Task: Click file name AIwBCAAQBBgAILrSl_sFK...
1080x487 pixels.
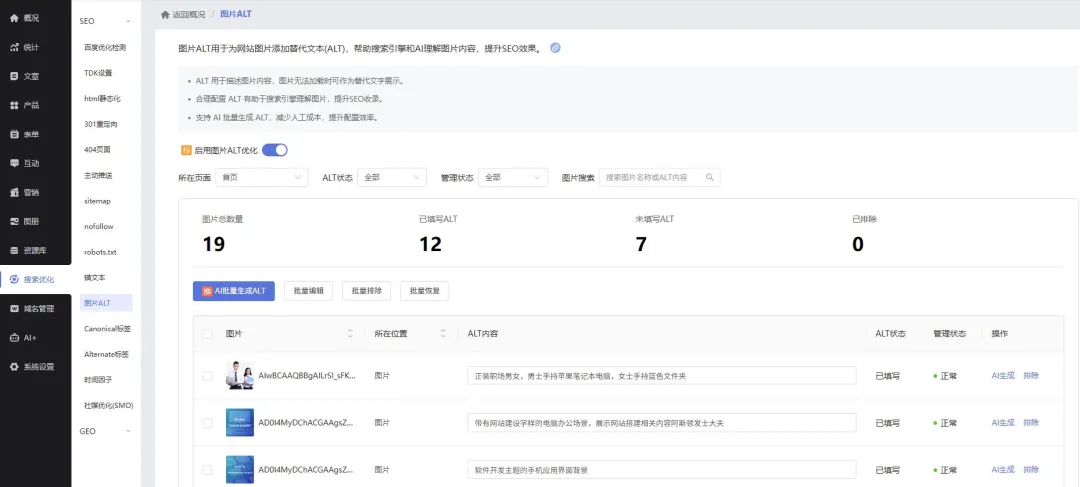Action: pyautogui.click(x=307, y=376)
